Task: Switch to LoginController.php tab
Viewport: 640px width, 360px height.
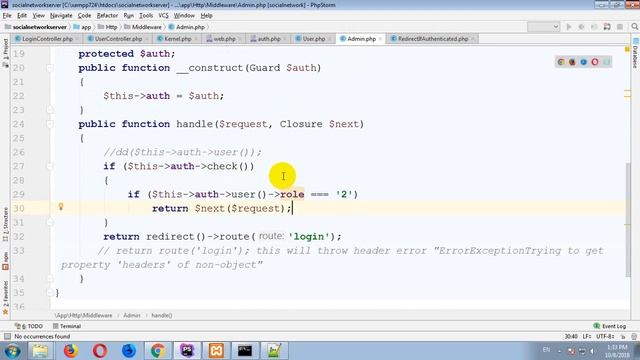Action: (47, 39)
